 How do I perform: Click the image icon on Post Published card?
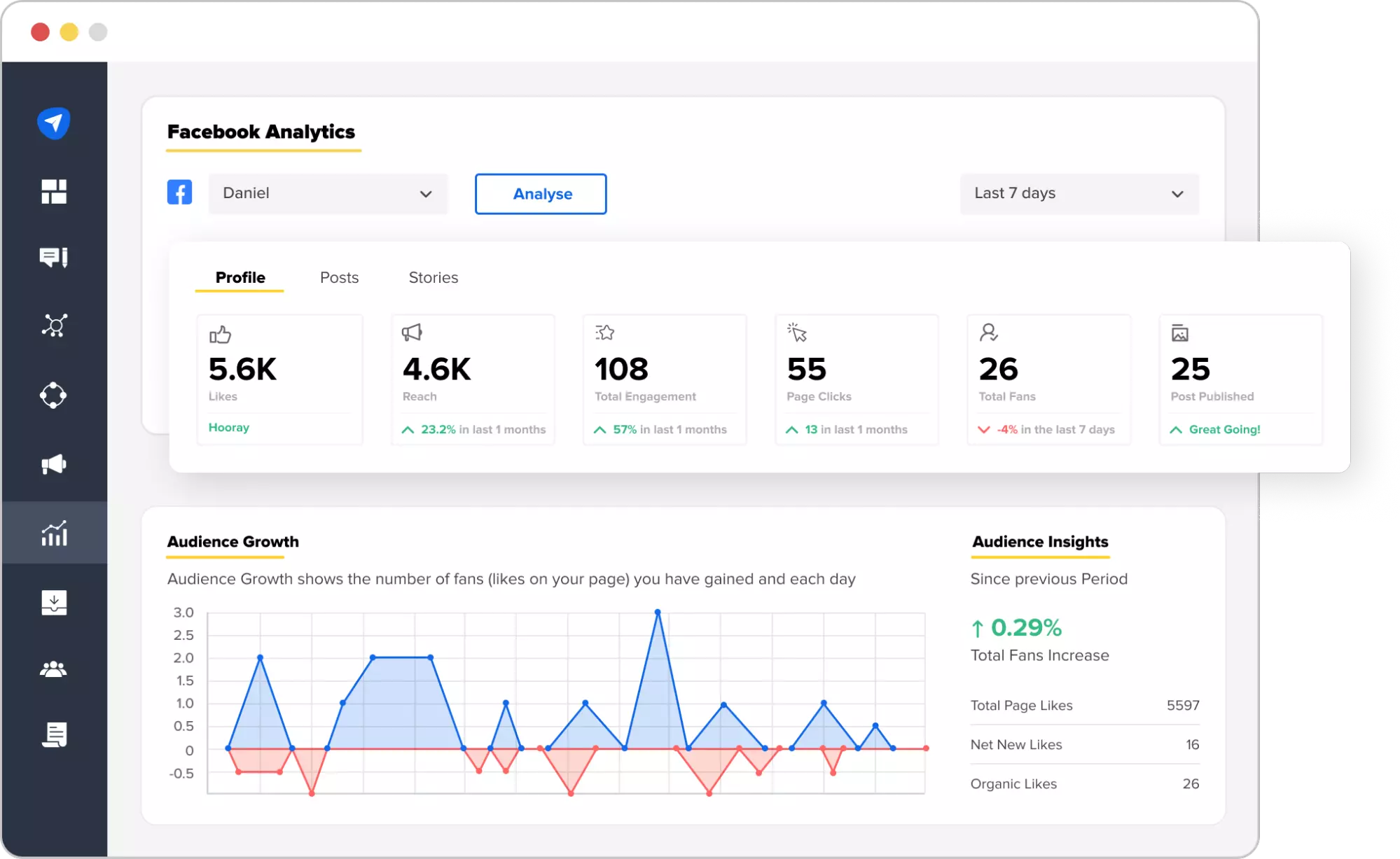click(1180, 333)
